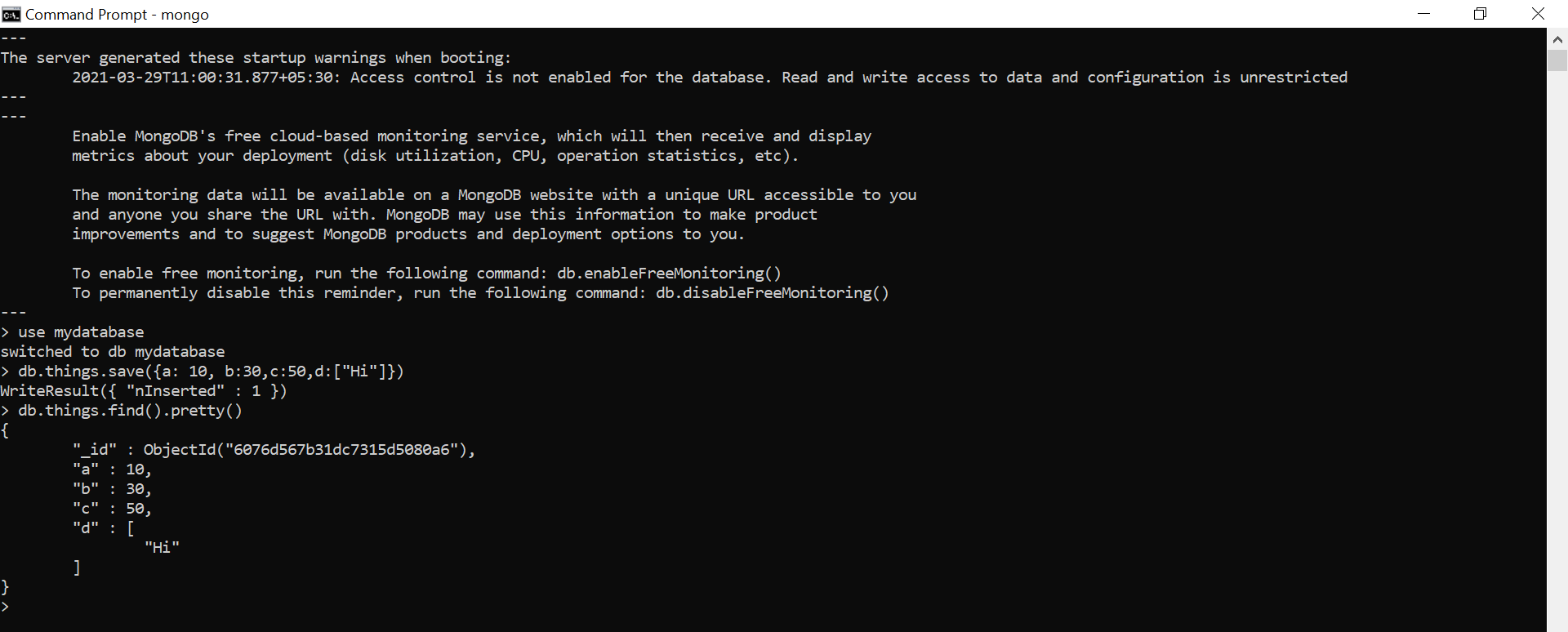
Task: Click the db.disableFreeMonitoring() command text
Action: (x=773, y=293)
